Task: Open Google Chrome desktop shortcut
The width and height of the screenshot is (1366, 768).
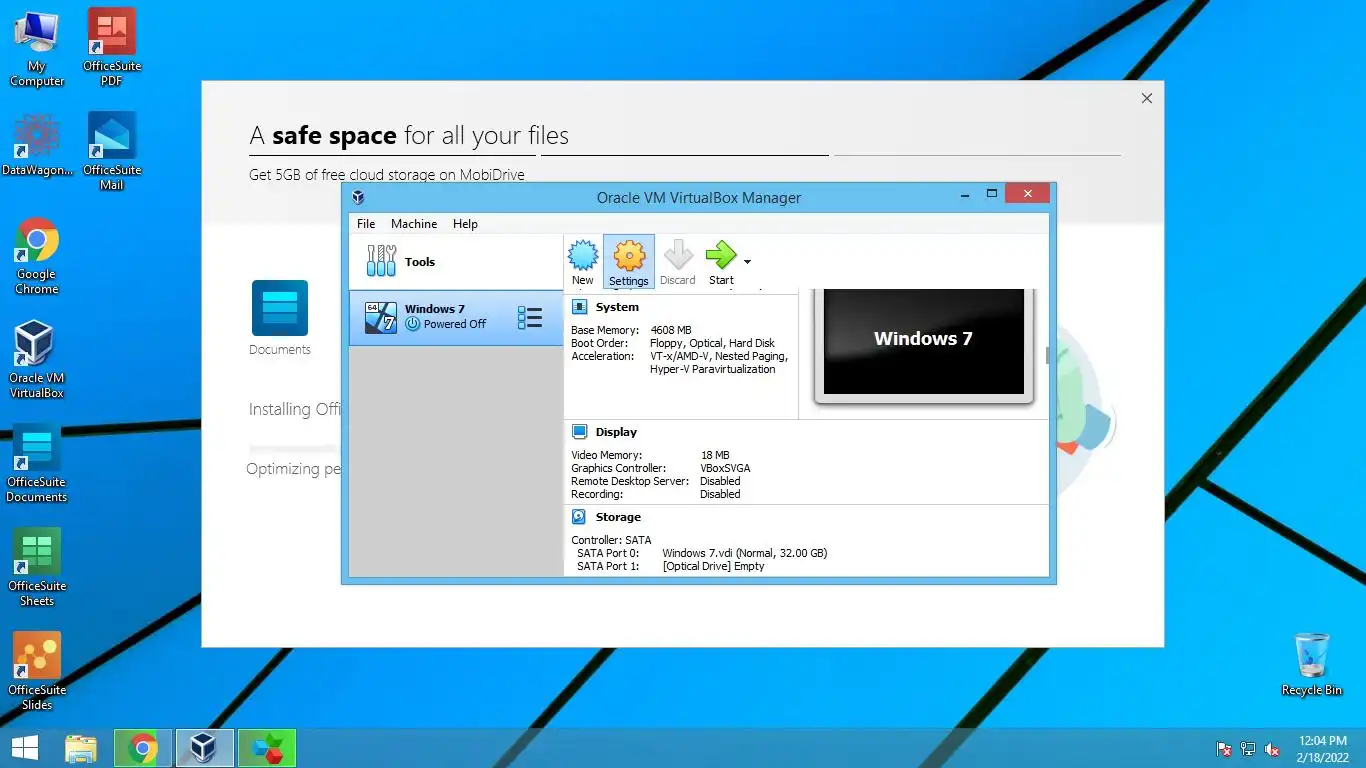Action: tap(37, 256)
